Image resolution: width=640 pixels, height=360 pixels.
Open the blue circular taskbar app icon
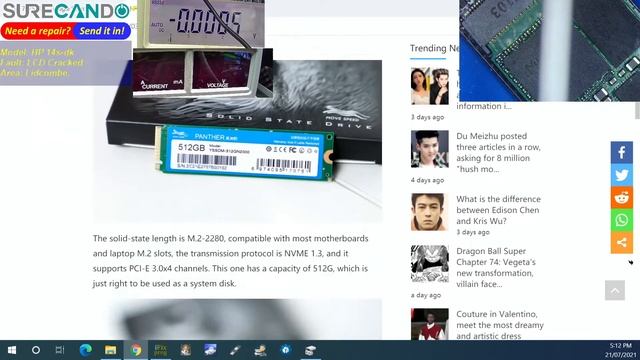[x=286, y=350]
